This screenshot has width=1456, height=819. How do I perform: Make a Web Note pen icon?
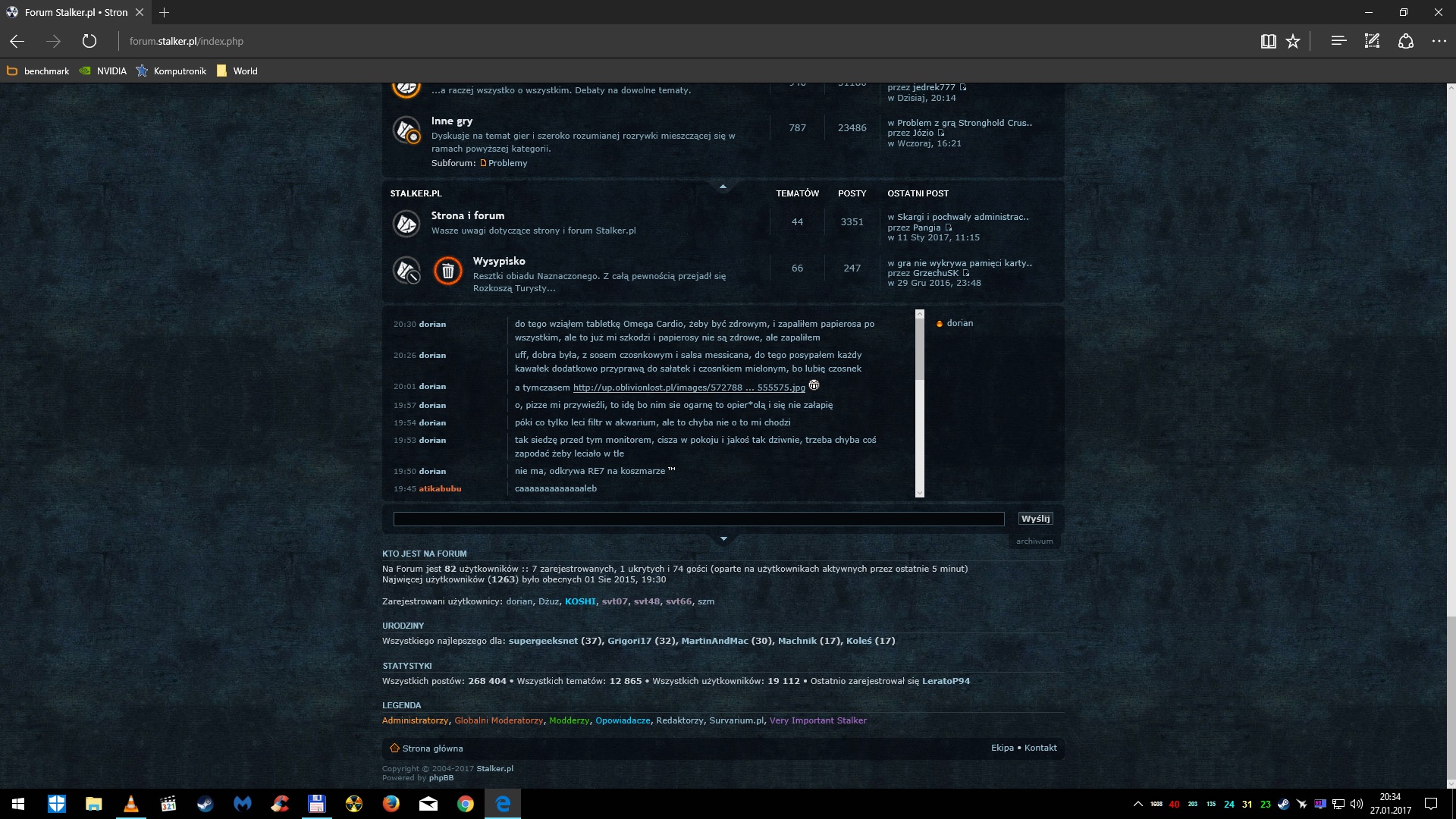point(1372,41)
